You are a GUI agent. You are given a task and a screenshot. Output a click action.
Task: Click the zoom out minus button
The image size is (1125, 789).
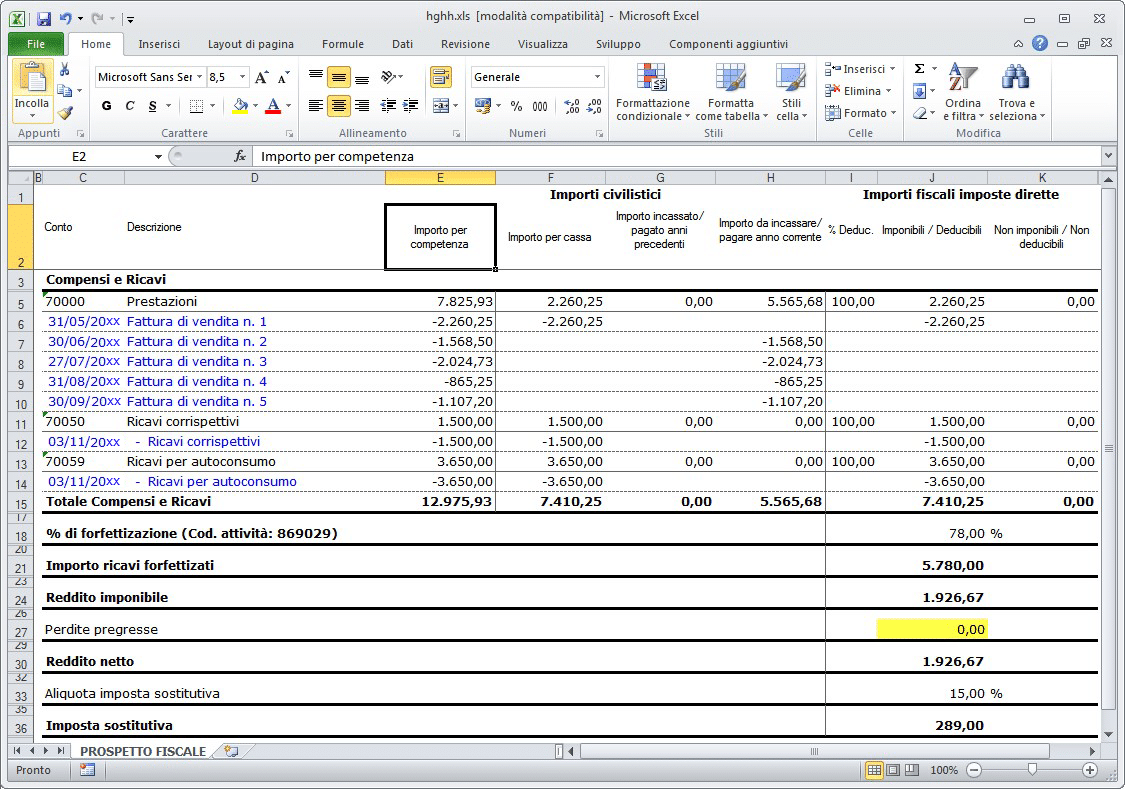[974, 770]
